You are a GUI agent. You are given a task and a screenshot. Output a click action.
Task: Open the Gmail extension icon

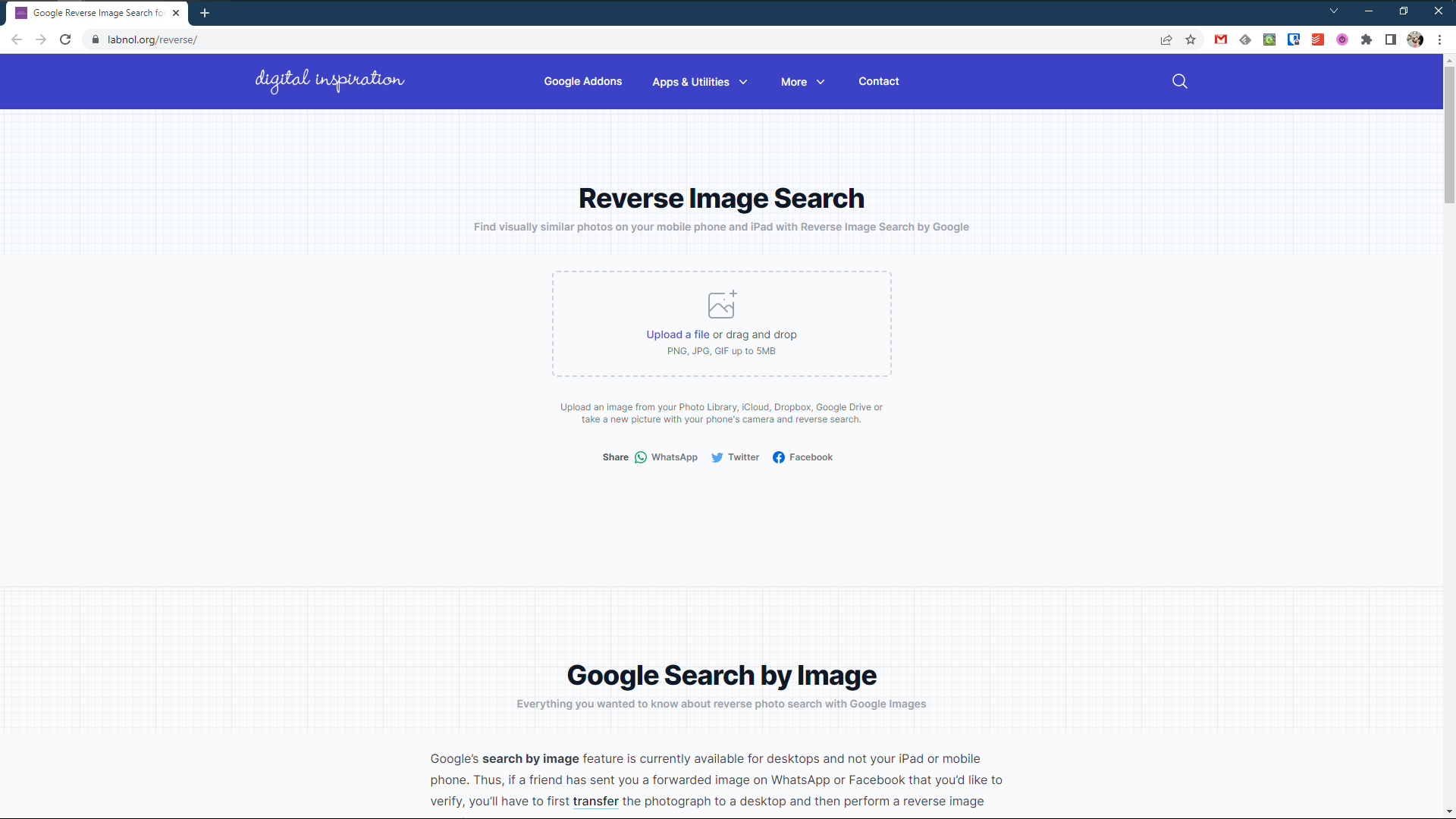click(x=1221, y=39)
